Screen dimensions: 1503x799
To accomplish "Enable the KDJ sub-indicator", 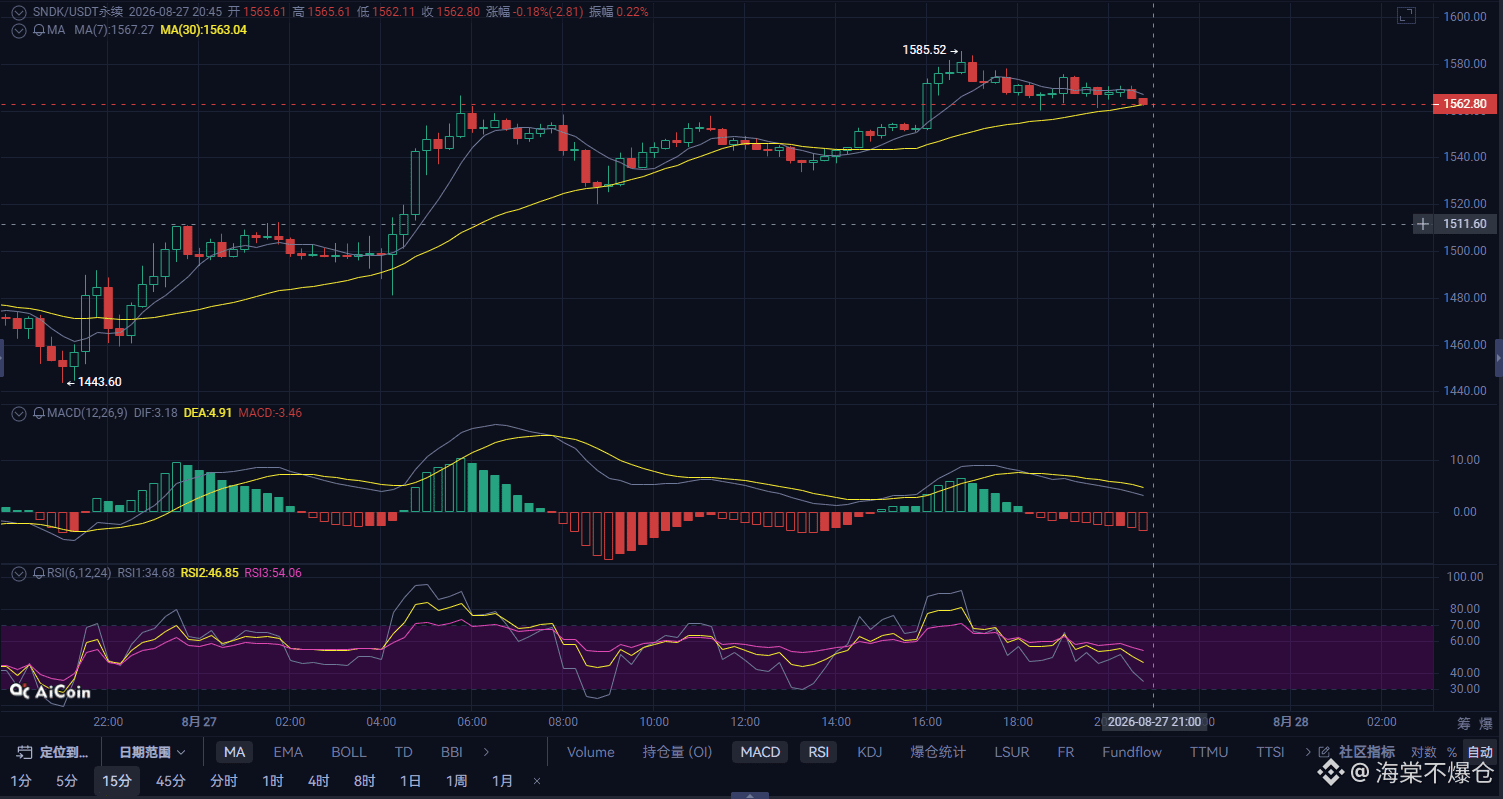I will (x=870, y=752).
